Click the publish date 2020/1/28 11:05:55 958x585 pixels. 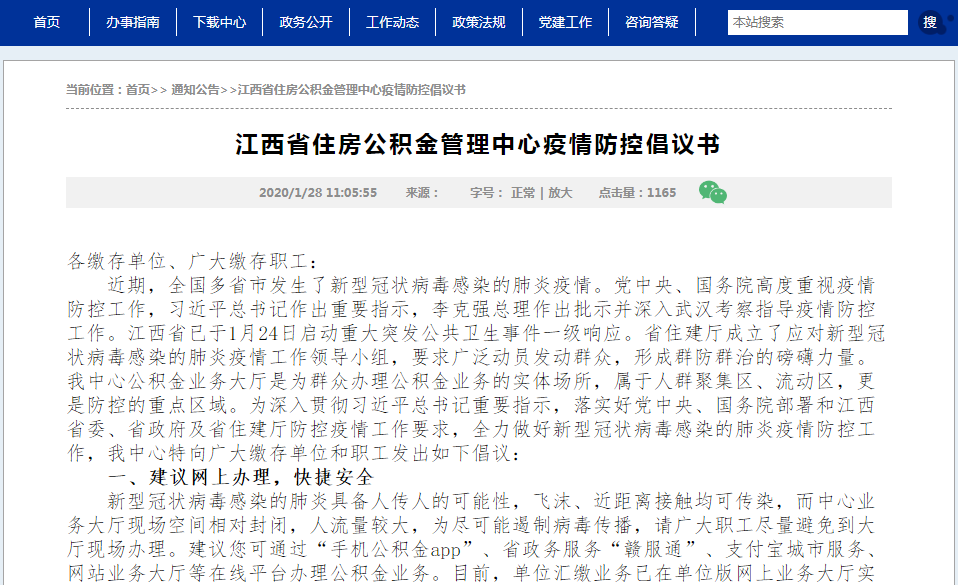pyautogui.click(x=317, y=193)
